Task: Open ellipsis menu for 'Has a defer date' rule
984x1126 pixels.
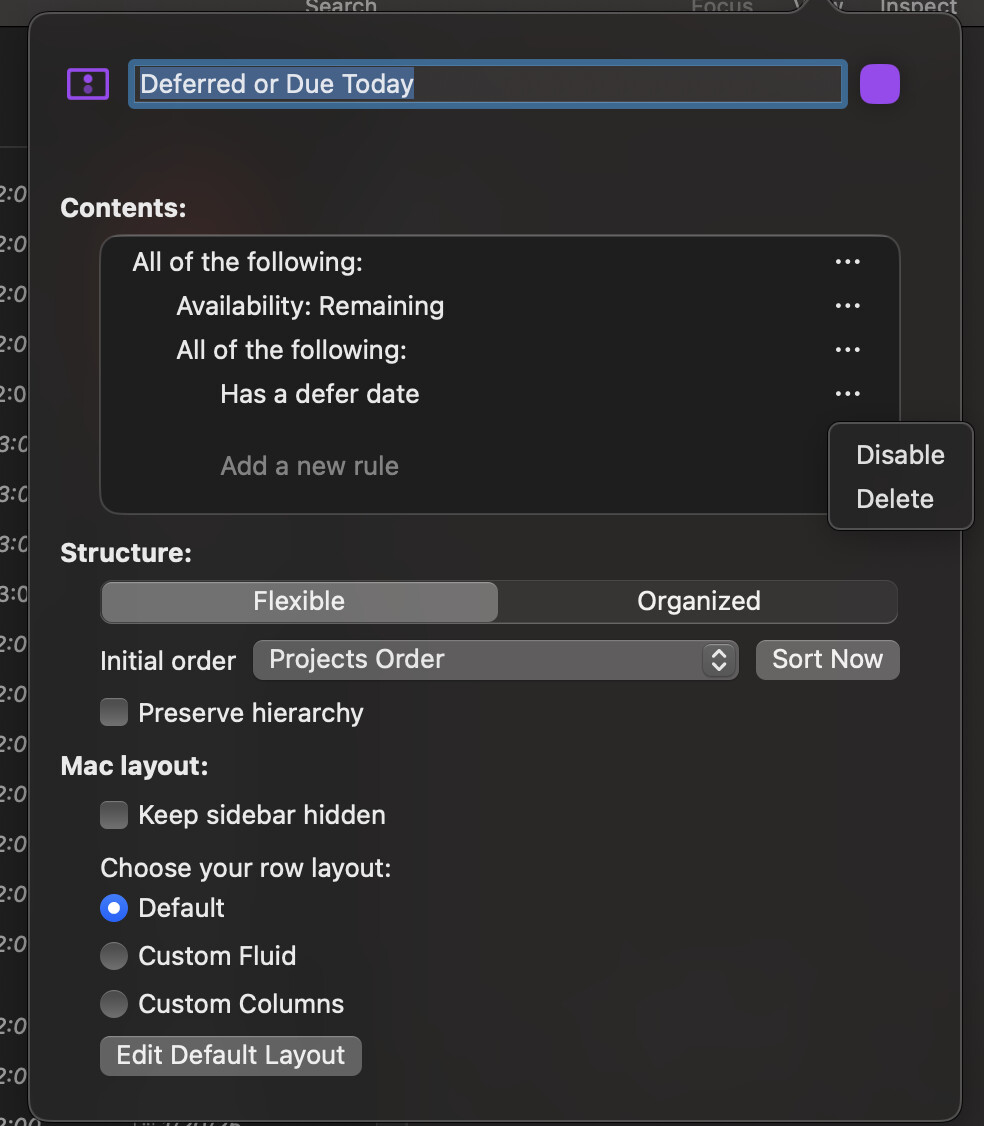Action: tap(847, 393)
